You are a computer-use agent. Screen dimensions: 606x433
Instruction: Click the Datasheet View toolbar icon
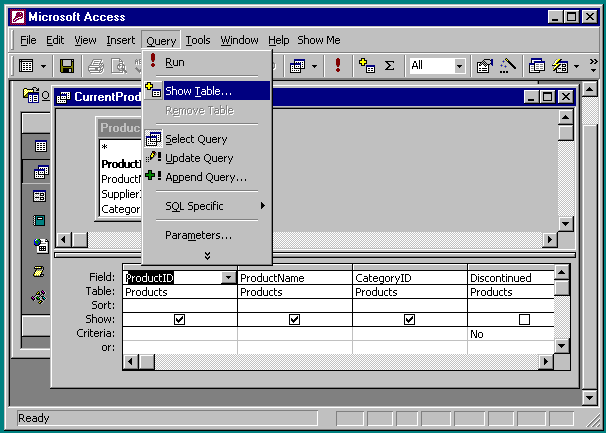(26, 66)
